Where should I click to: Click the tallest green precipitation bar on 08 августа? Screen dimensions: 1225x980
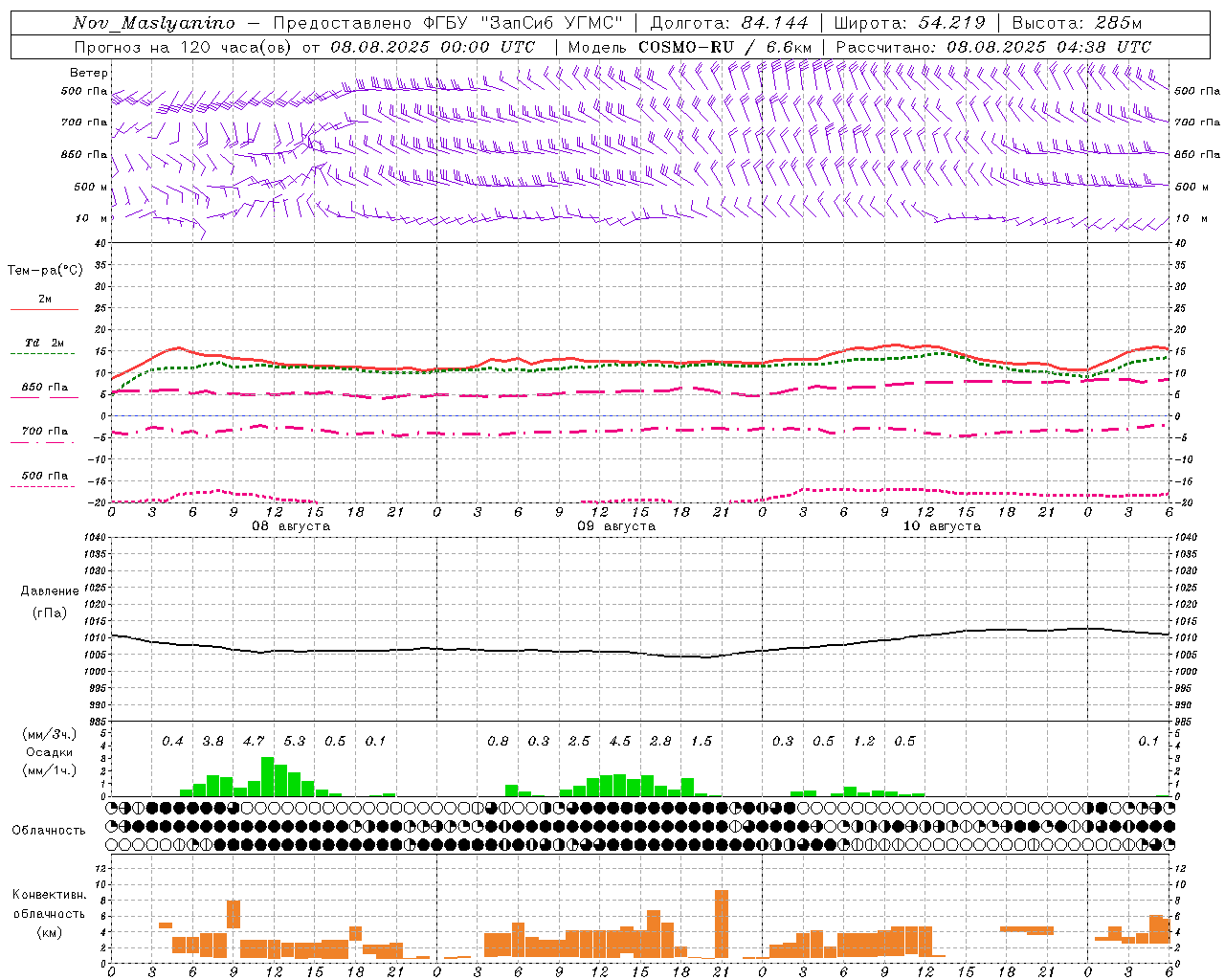(x=268, y=776)
